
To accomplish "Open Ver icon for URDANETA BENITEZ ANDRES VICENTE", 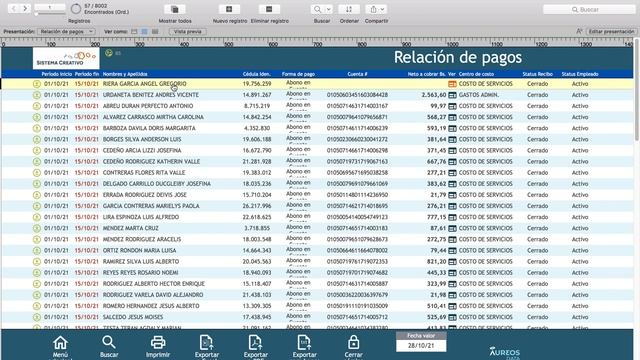I will click(x=452, y=95).
